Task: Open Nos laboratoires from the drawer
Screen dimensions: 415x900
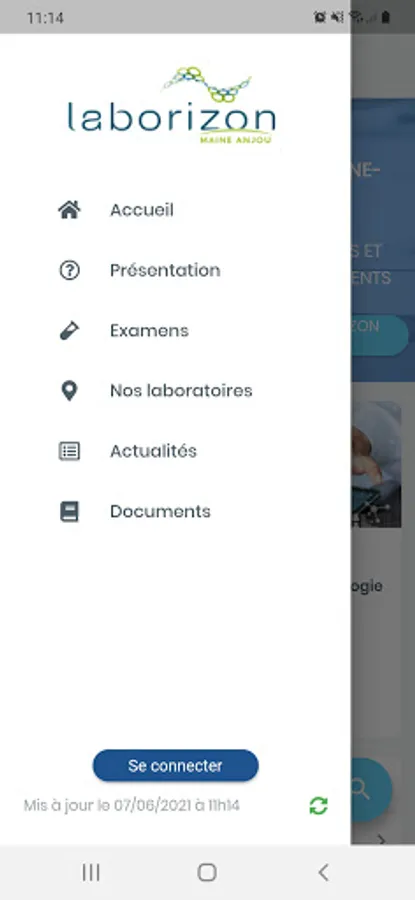Action: [x=181, y=391]
